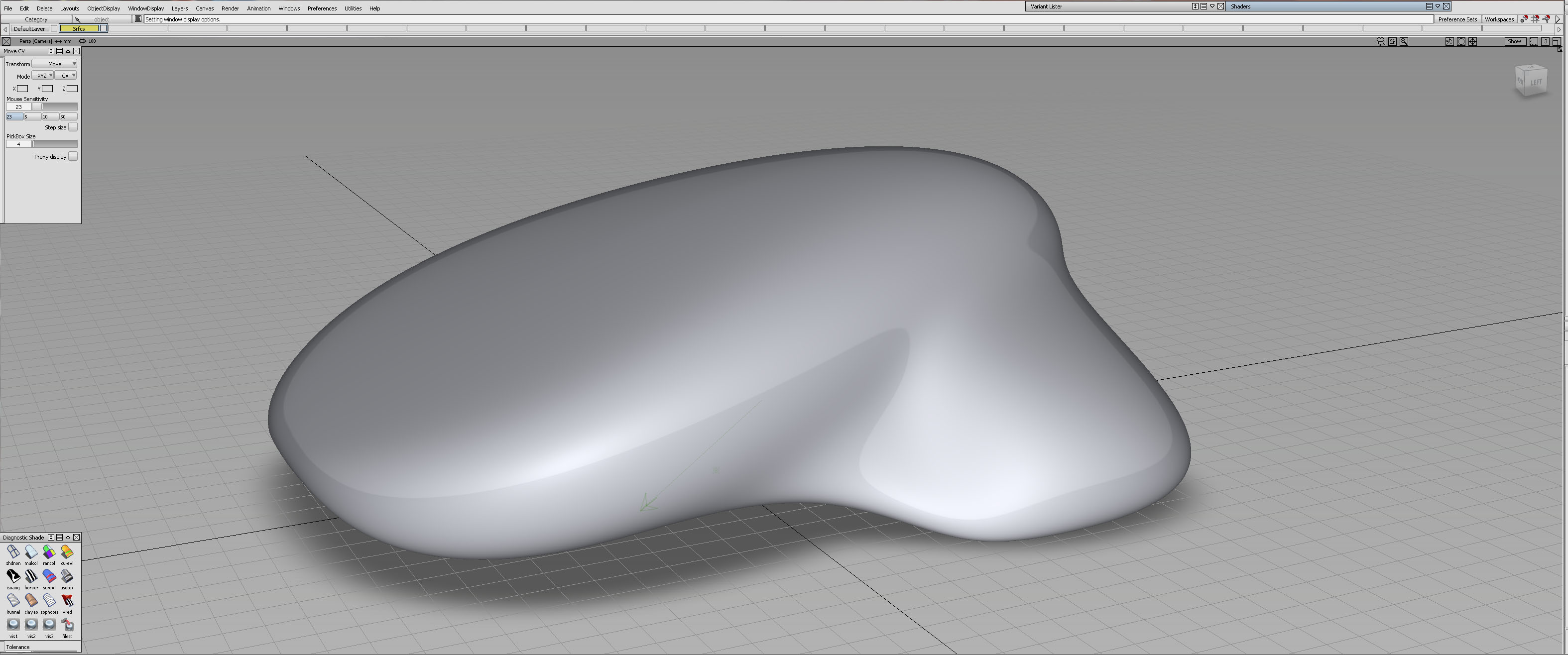This screenshot has height=655, width=1568.
Task: Open the Render menu
Action: pyautogui.click(x=230, y=8)
